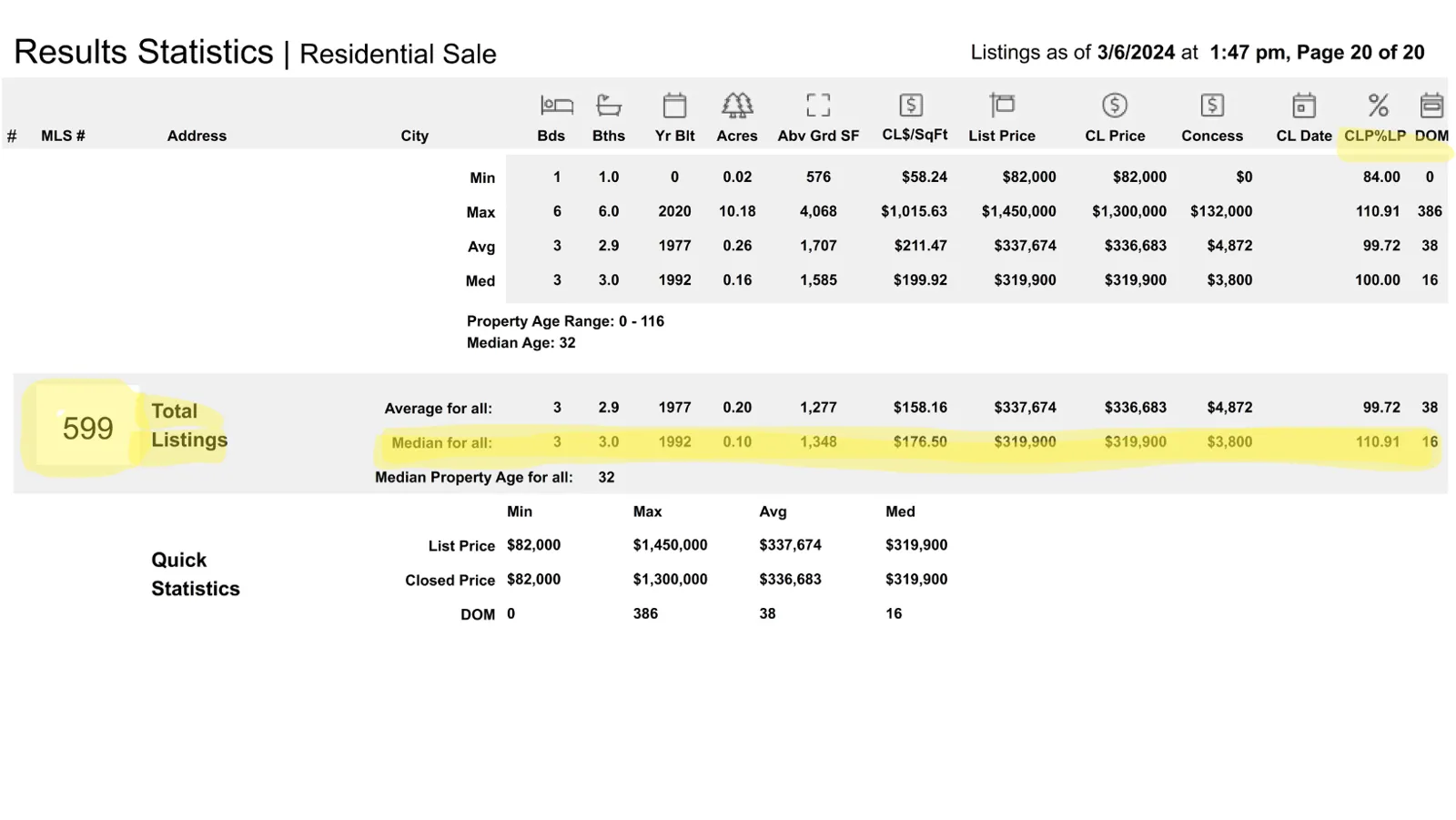This screenshot has width=1456, height=820.
Task: Click the Median Age: 32 text
Action: (x=521, y=343)
